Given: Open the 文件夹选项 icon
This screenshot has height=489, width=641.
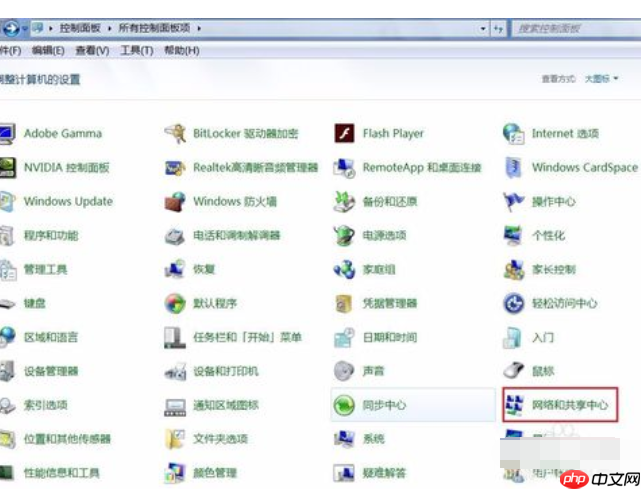Looking at the screenshot, I should coord(175,439).
